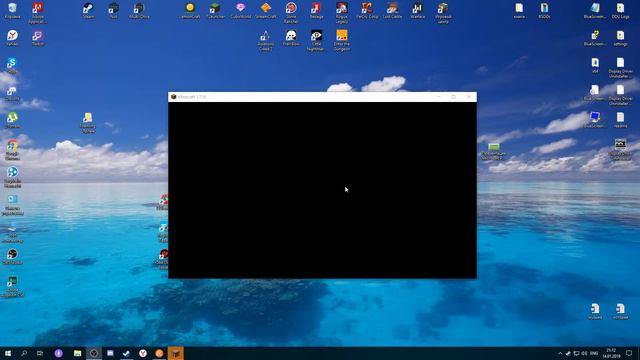Viewport: 640px width, 360px height.
Task: Open the StreamCraft desktop shortcut
Action: click(x=266, y=11)
